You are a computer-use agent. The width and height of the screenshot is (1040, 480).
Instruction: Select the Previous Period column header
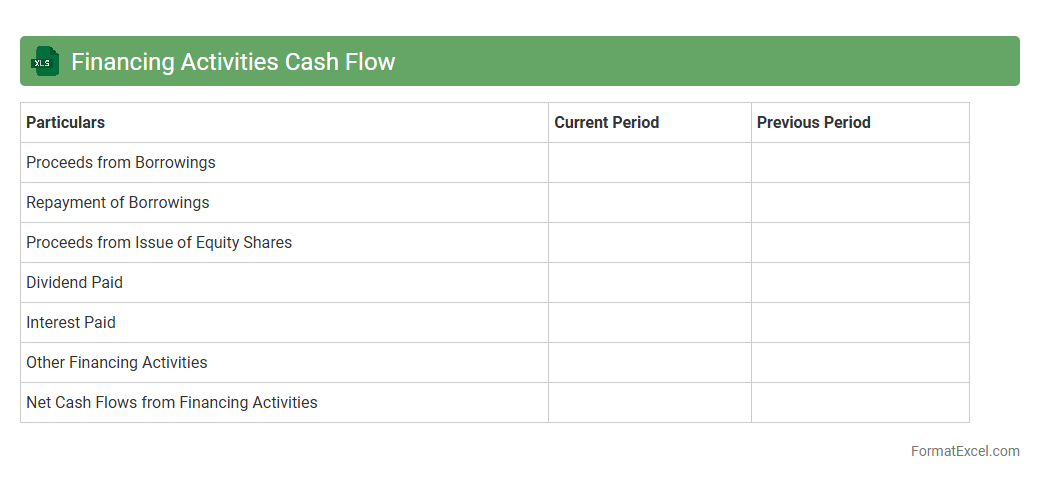813,122
